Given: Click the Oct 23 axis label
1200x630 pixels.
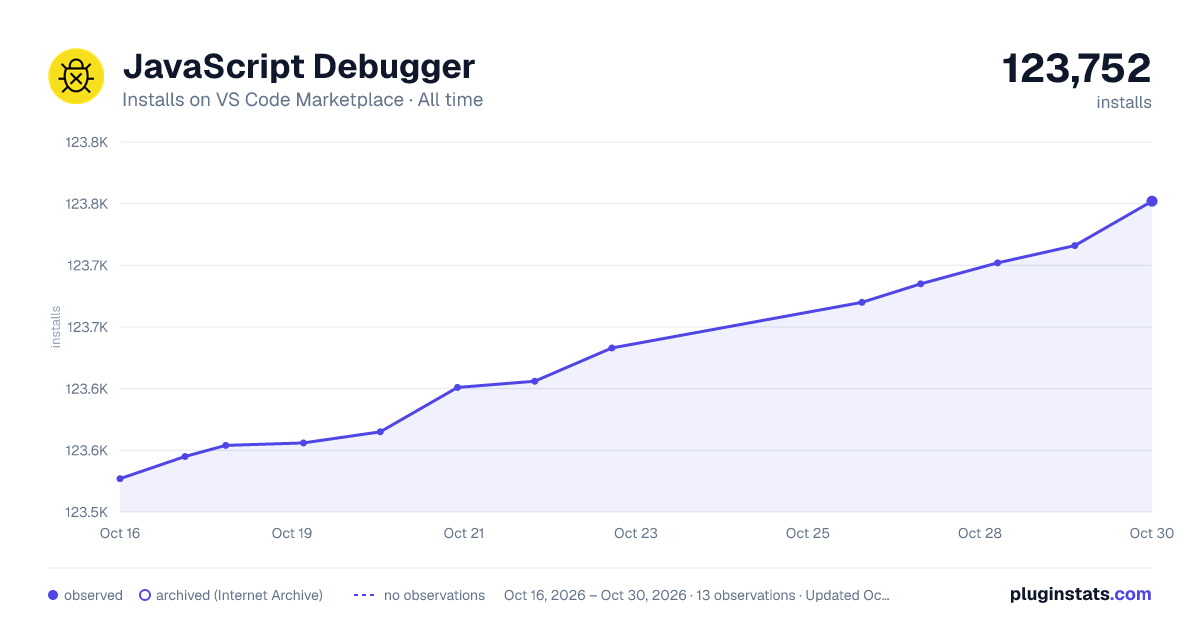Looking at the screenshot, I should (636, 533).
